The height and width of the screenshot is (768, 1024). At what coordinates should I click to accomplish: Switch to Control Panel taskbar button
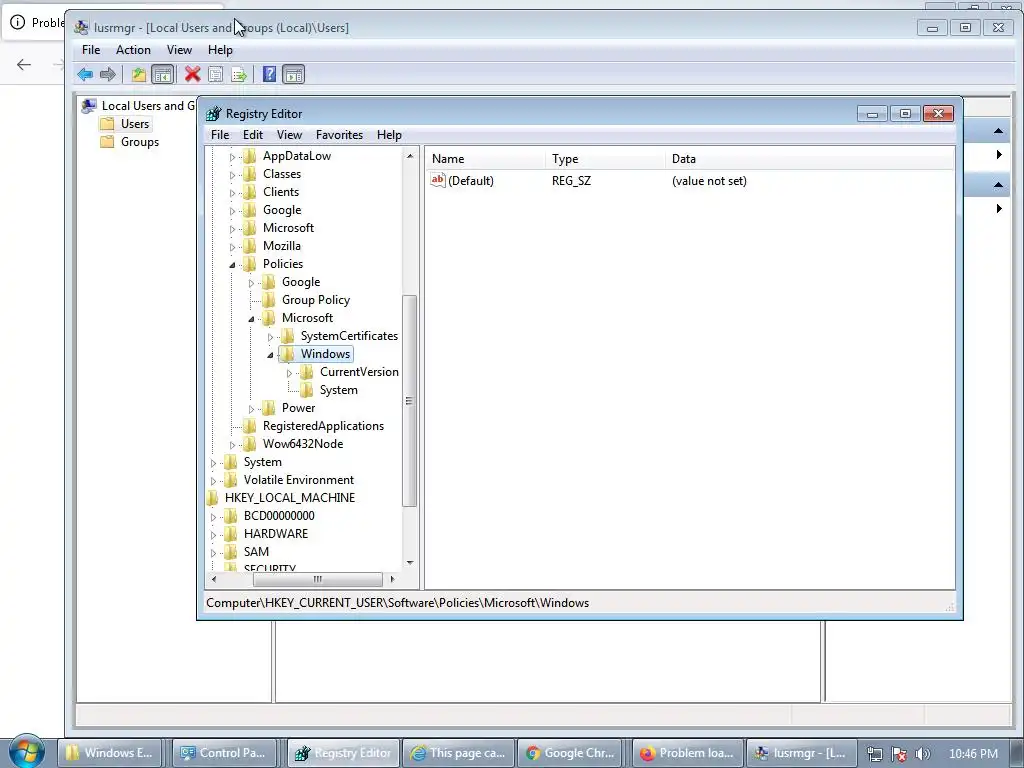(223, 753)
